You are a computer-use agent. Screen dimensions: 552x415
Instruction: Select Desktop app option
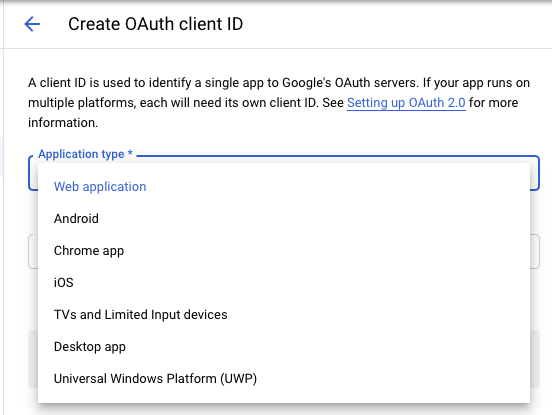tap(284, 347)
